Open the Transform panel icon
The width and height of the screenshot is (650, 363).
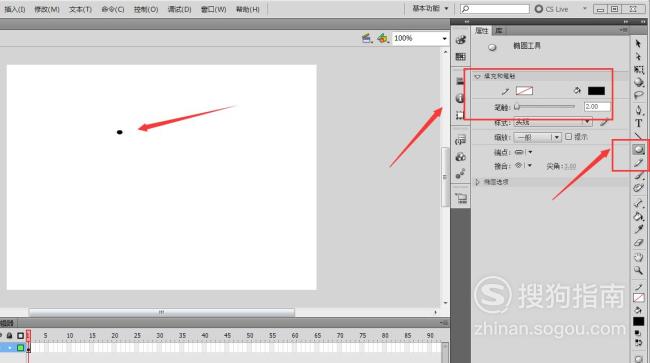tap(460, 115)
